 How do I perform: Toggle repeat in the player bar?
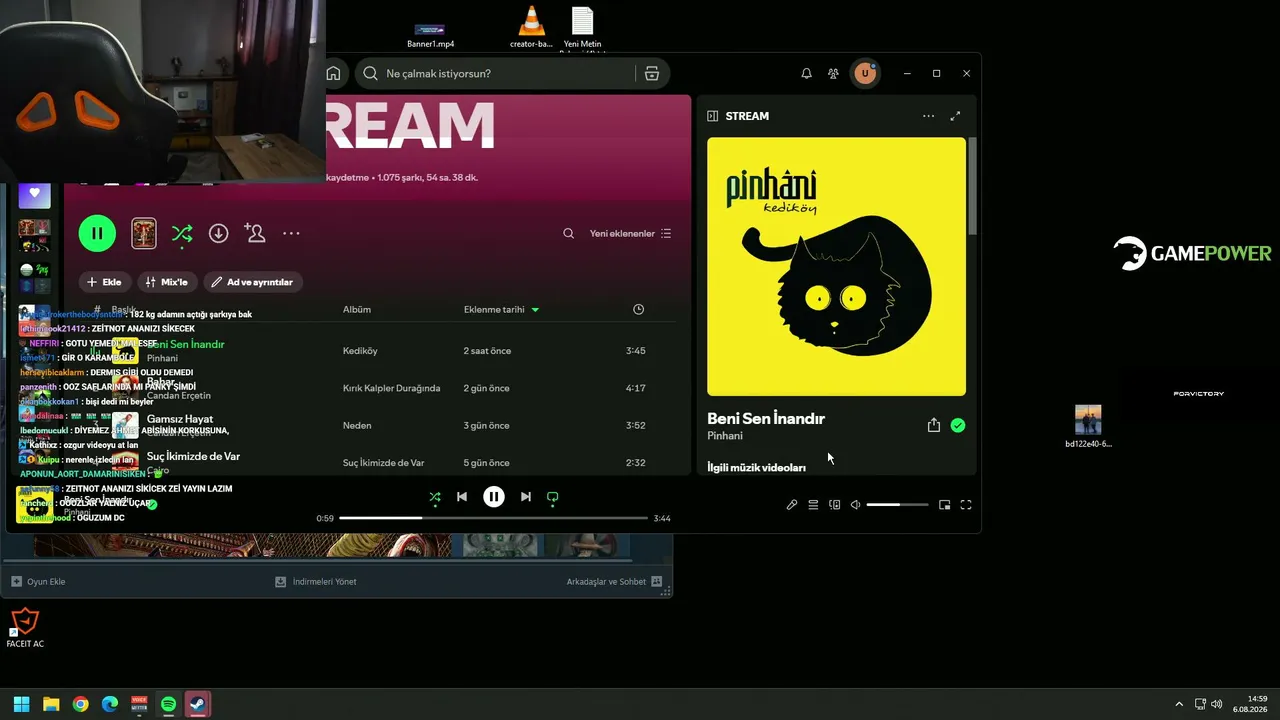point(552,496)
